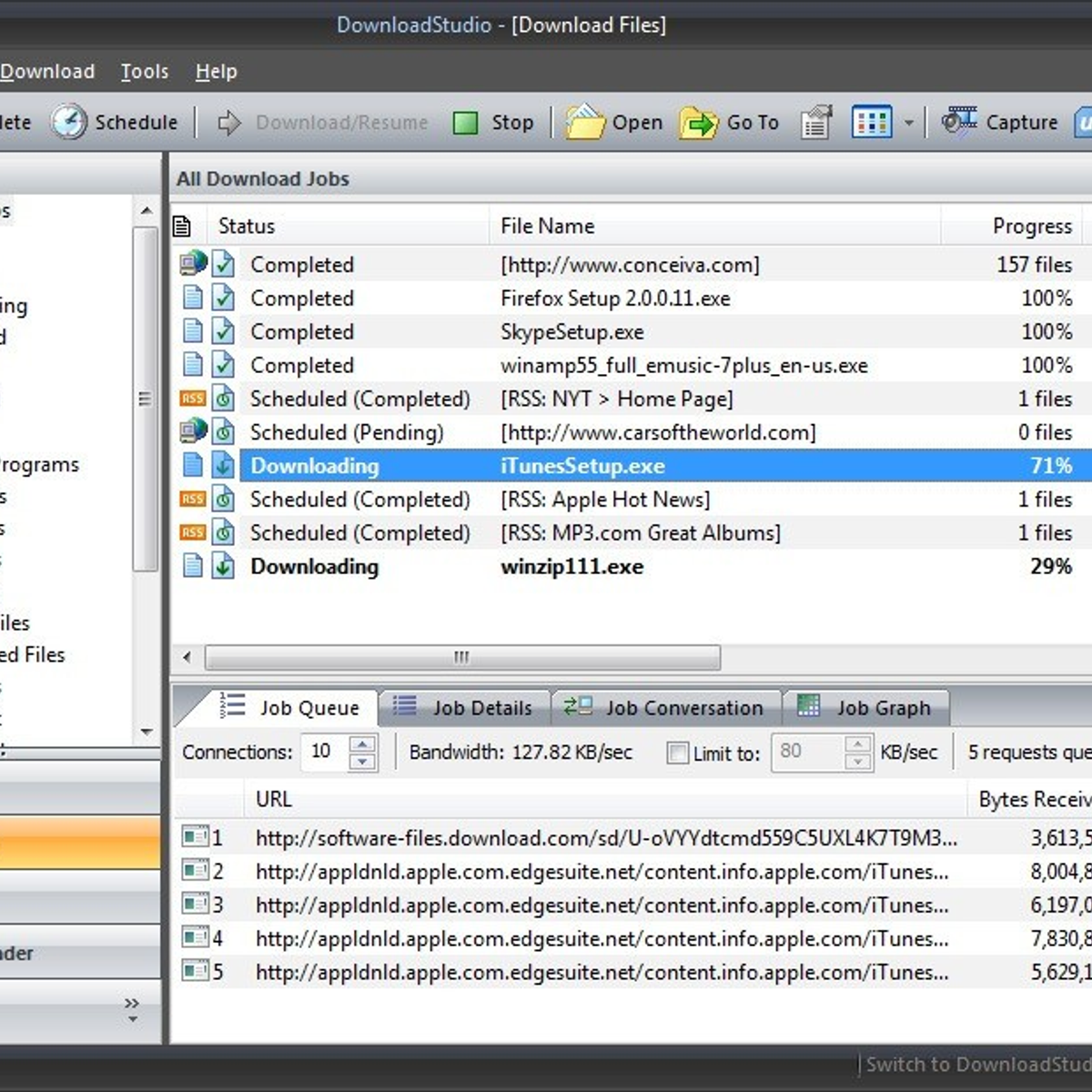The image size is (1092, 1092).
Task: Click the download arrow icon for iTunesSetup.exe
Action: (224, 465)
